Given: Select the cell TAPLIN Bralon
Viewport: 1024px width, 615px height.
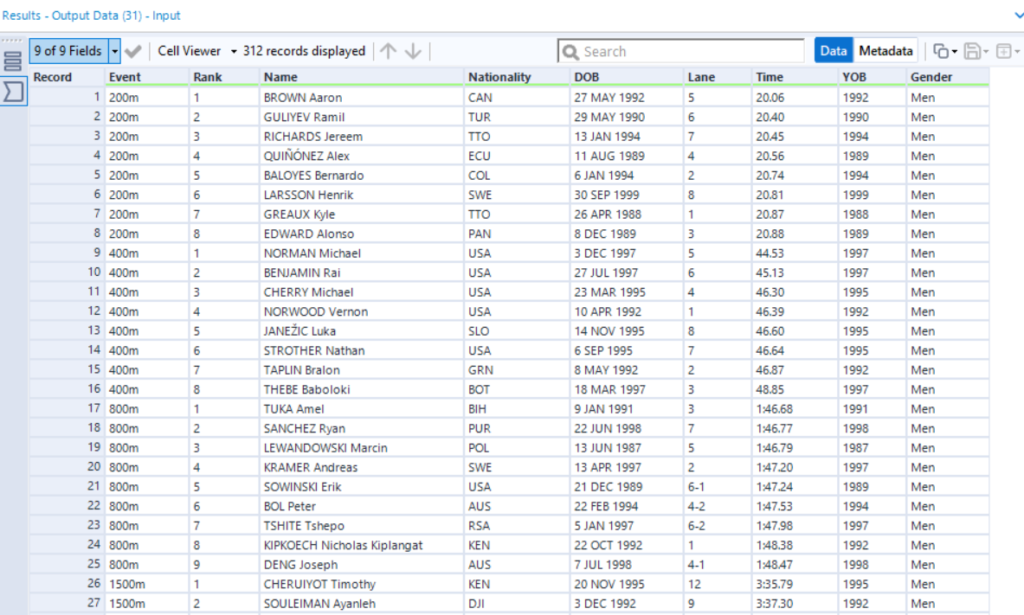Looking at the screenshot, I should pos(362,370).
